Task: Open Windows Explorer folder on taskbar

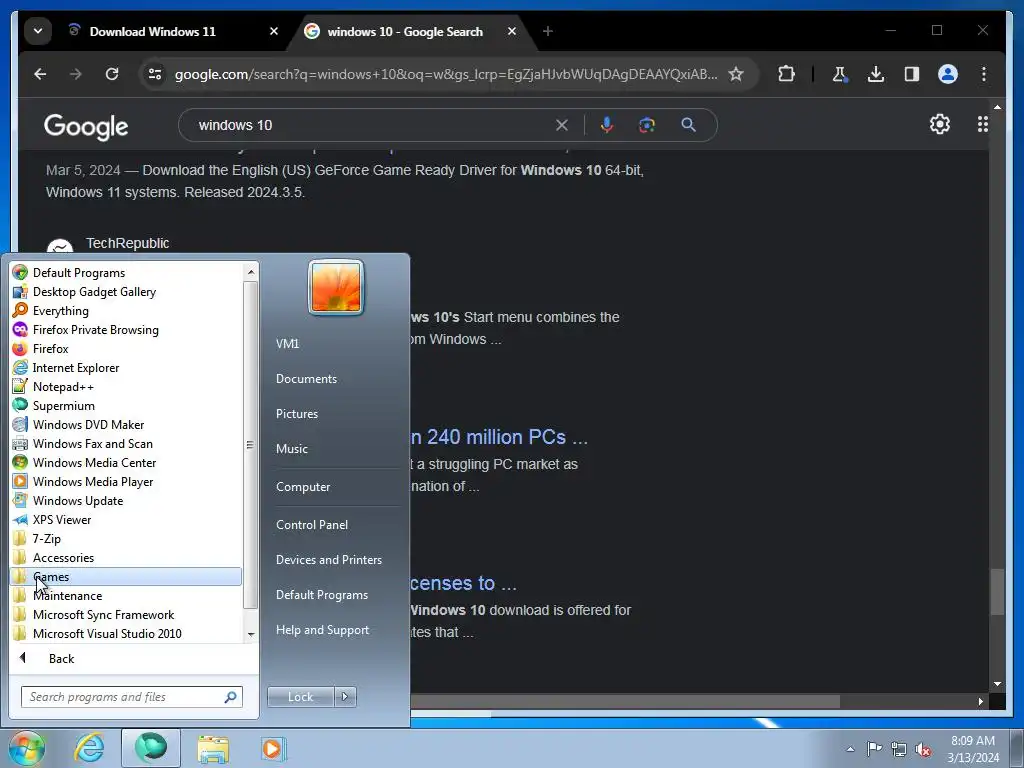Action: (x=213, y=748)
